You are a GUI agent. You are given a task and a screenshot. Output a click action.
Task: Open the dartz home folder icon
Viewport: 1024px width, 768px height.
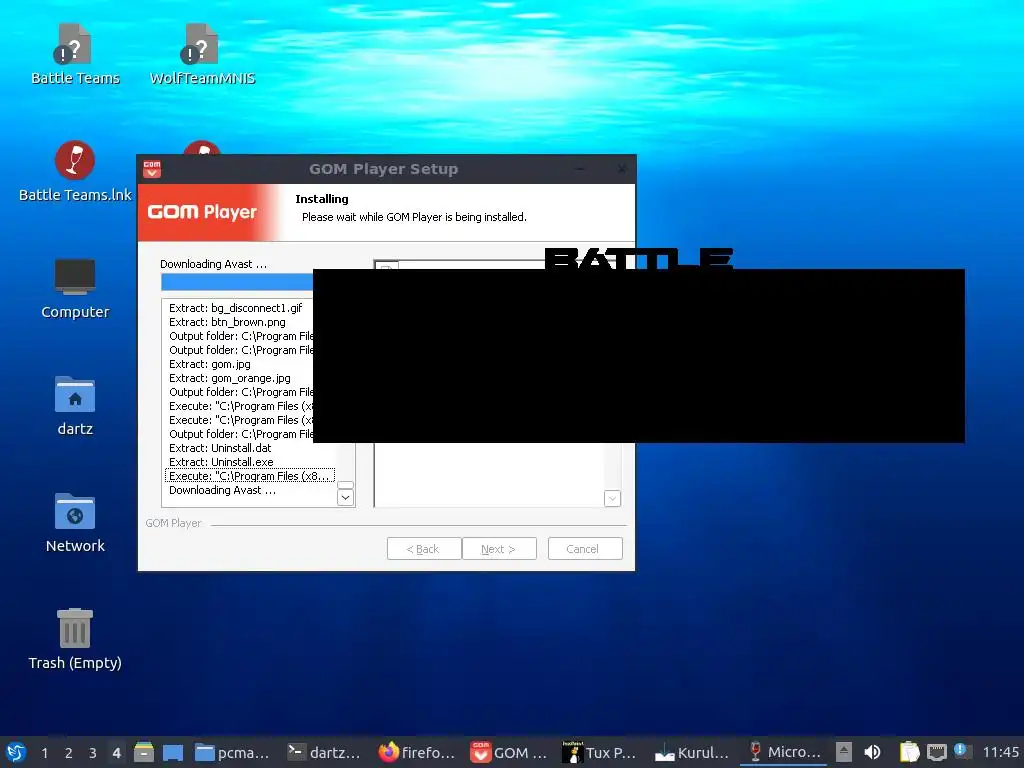coord(74,406)
